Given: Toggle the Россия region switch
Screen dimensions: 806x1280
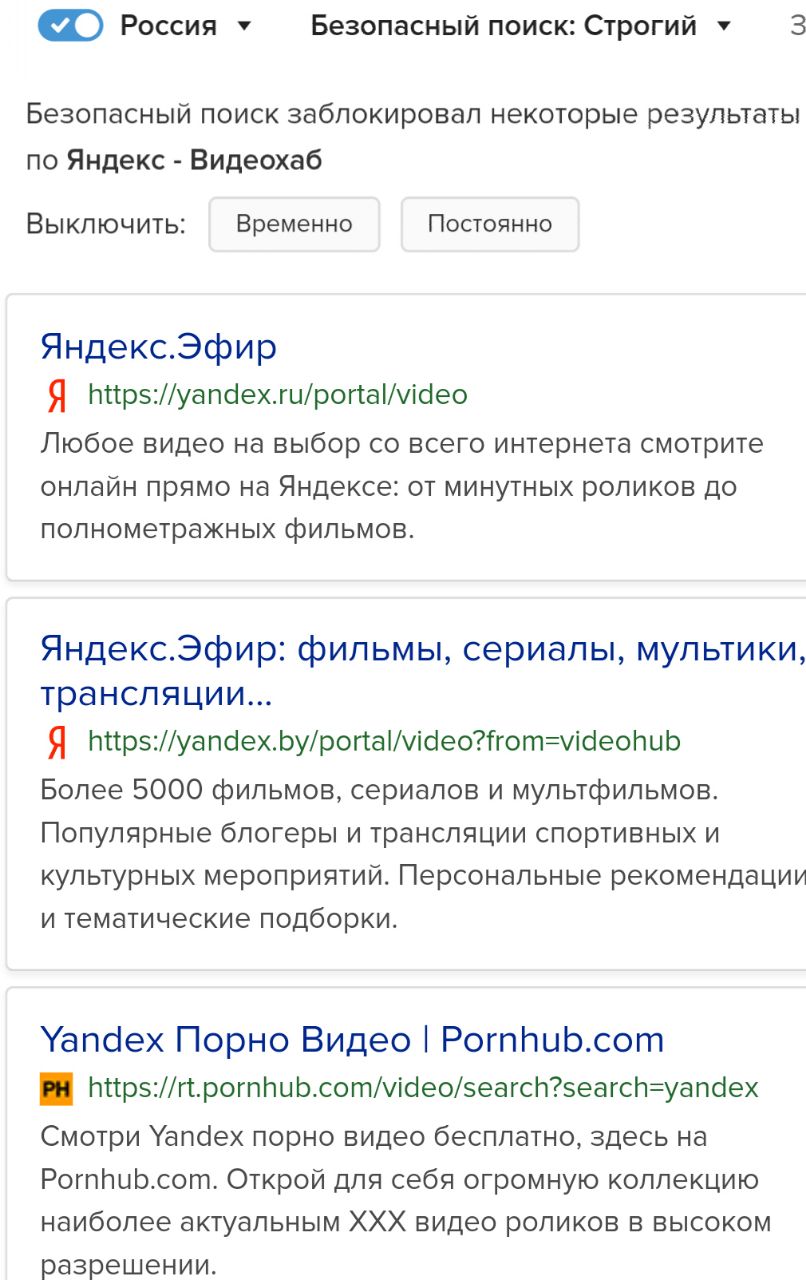Looking at the screenshot, I should 70,25.
